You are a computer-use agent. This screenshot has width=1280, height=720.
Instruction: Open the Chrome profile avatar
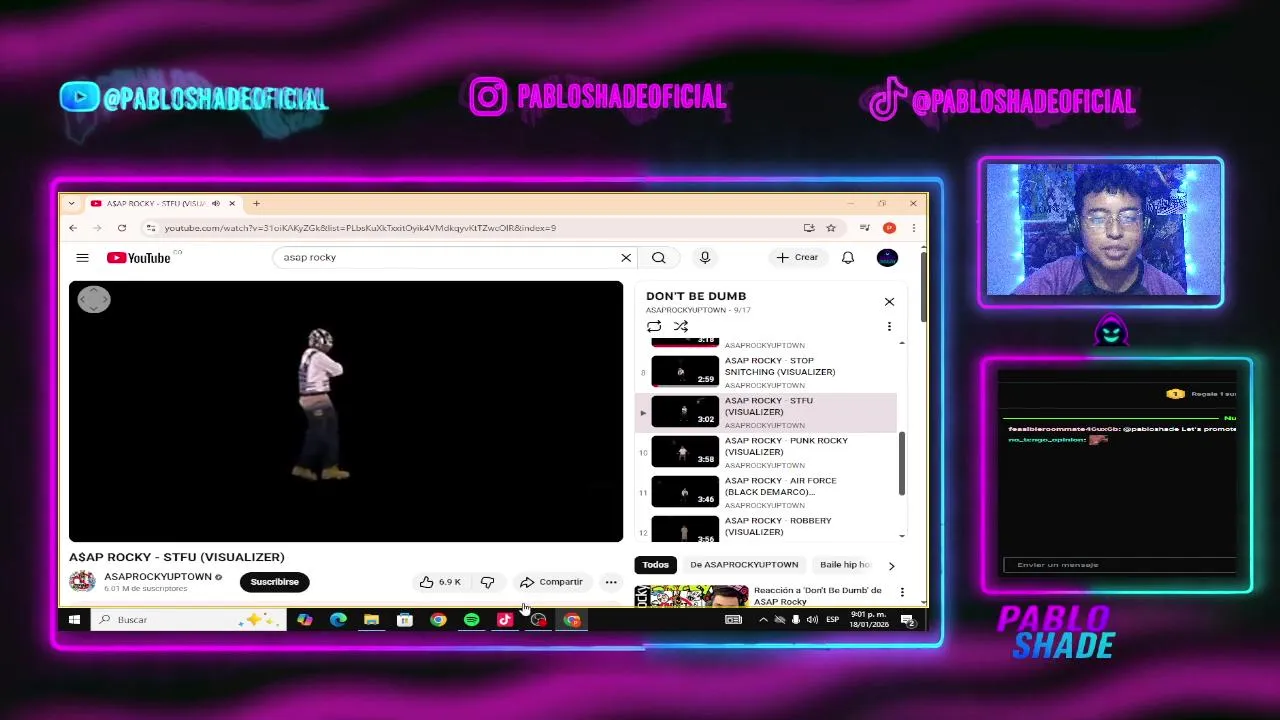coord(889,228)
